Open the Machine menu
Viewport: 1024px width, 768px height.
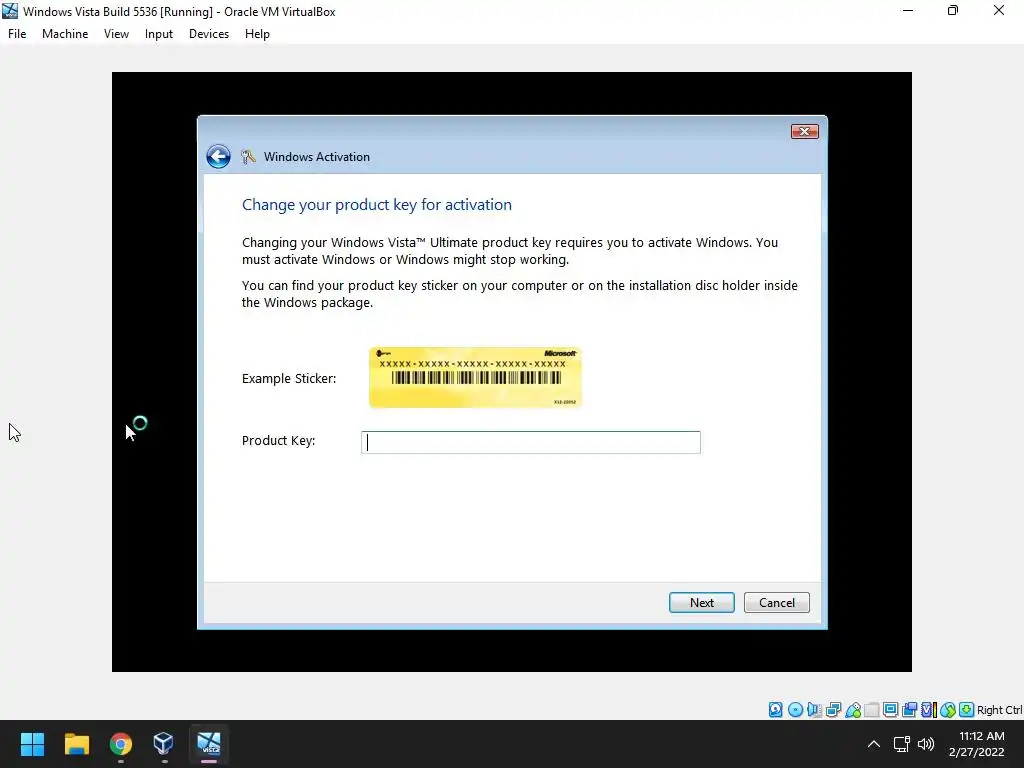pos(65,34)
